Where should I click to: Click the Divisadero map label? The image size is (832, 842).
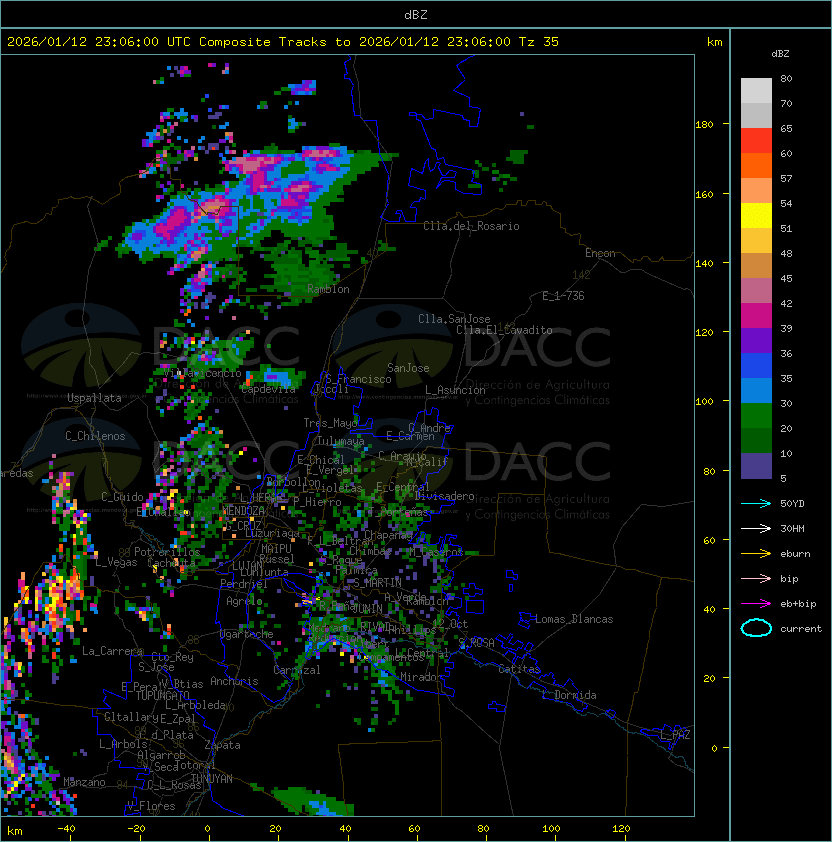tap(444, 496)
